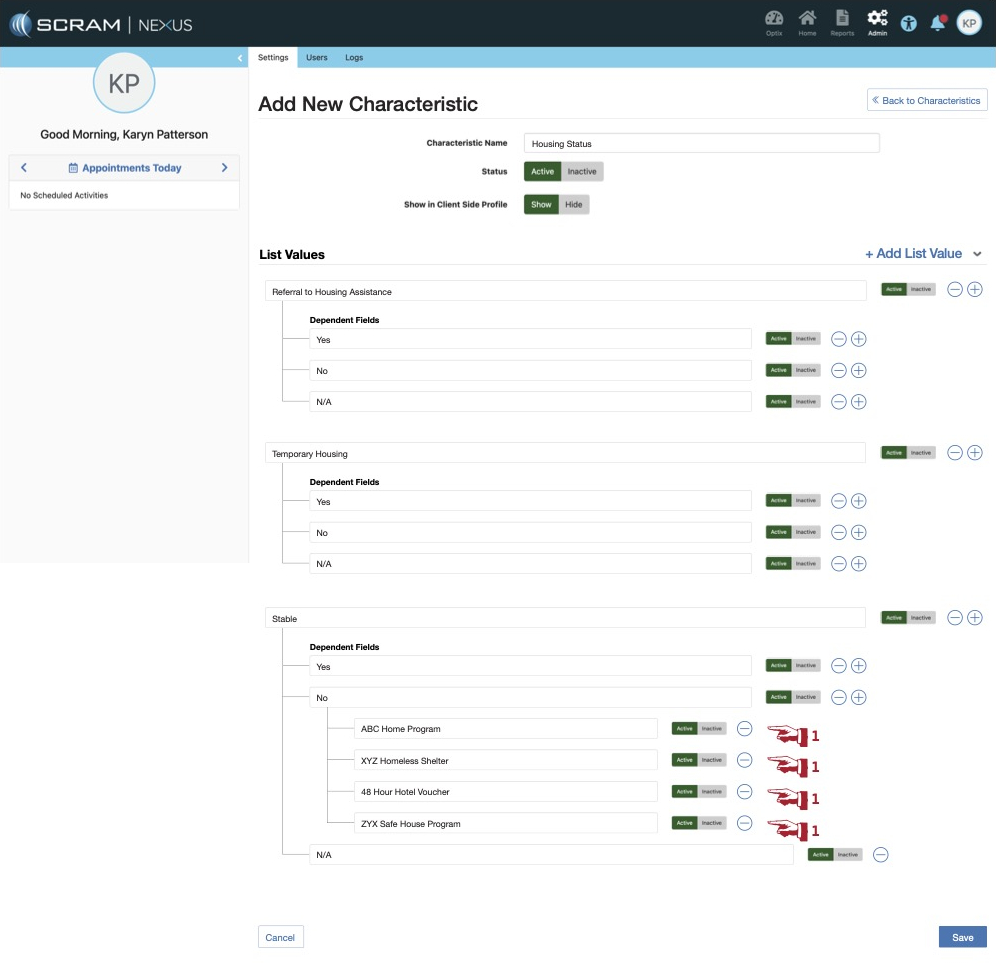Remove the ABC Home Program value
Viewport: 996px width, 965px height.
745,728
